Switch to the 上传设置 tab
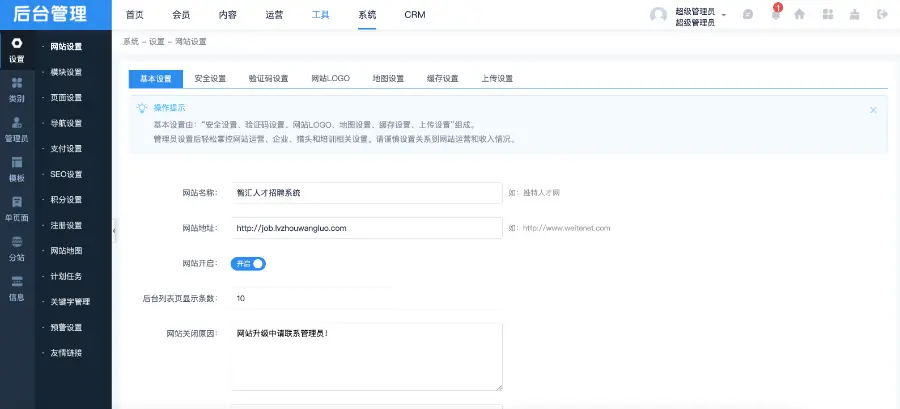Viewport: 900px width, 409px height. pos(496,79)
